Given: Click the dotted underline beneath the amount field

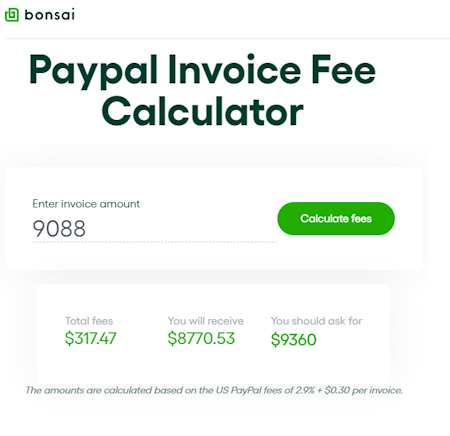Looking at the screenshot, I should [x=155, y=242].
